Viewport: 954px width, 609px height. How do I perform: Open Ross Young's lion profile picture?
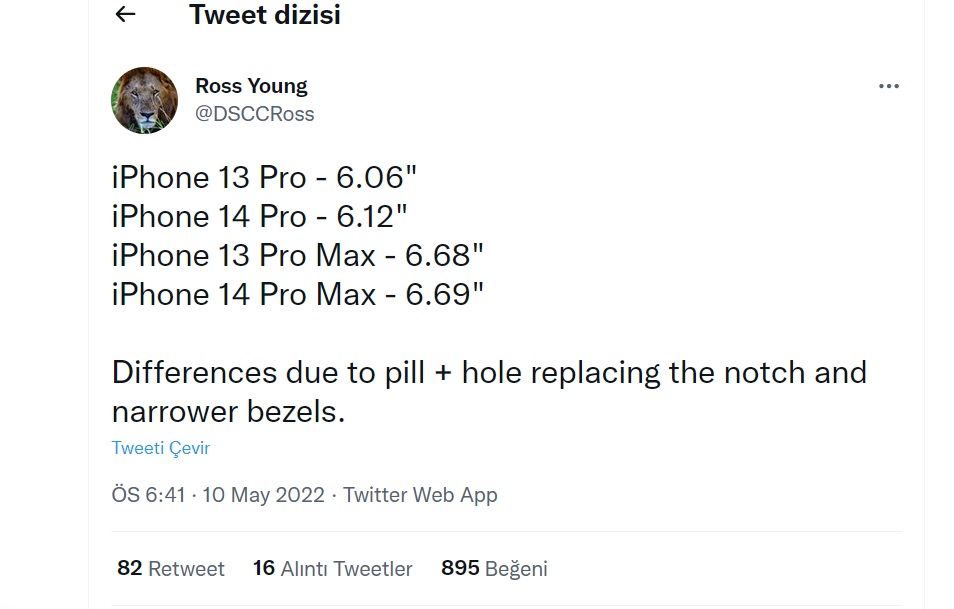(145, 100)
